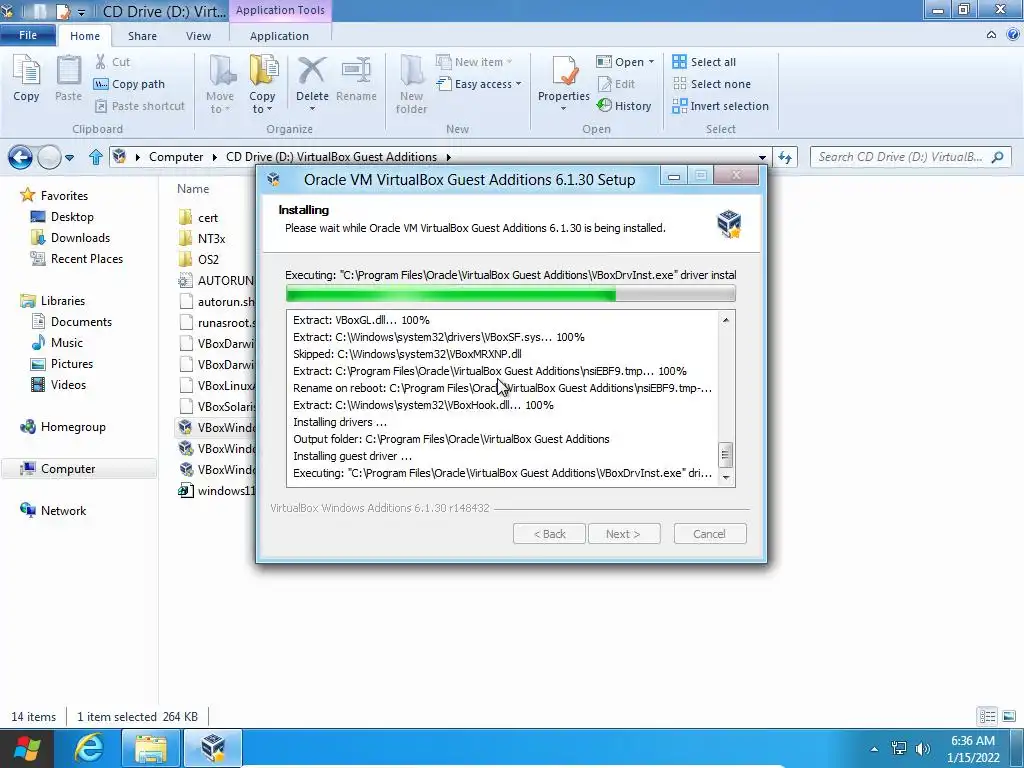The height and width of the screenshot is (768, 1024).
Task: Open File Explorer taskbar icon
Action: [151, 748]
